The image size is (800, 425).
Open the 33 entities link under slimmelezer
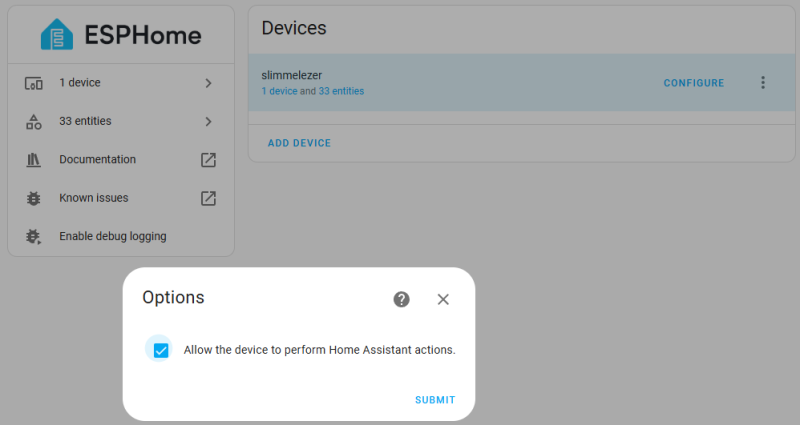point(341,91)
